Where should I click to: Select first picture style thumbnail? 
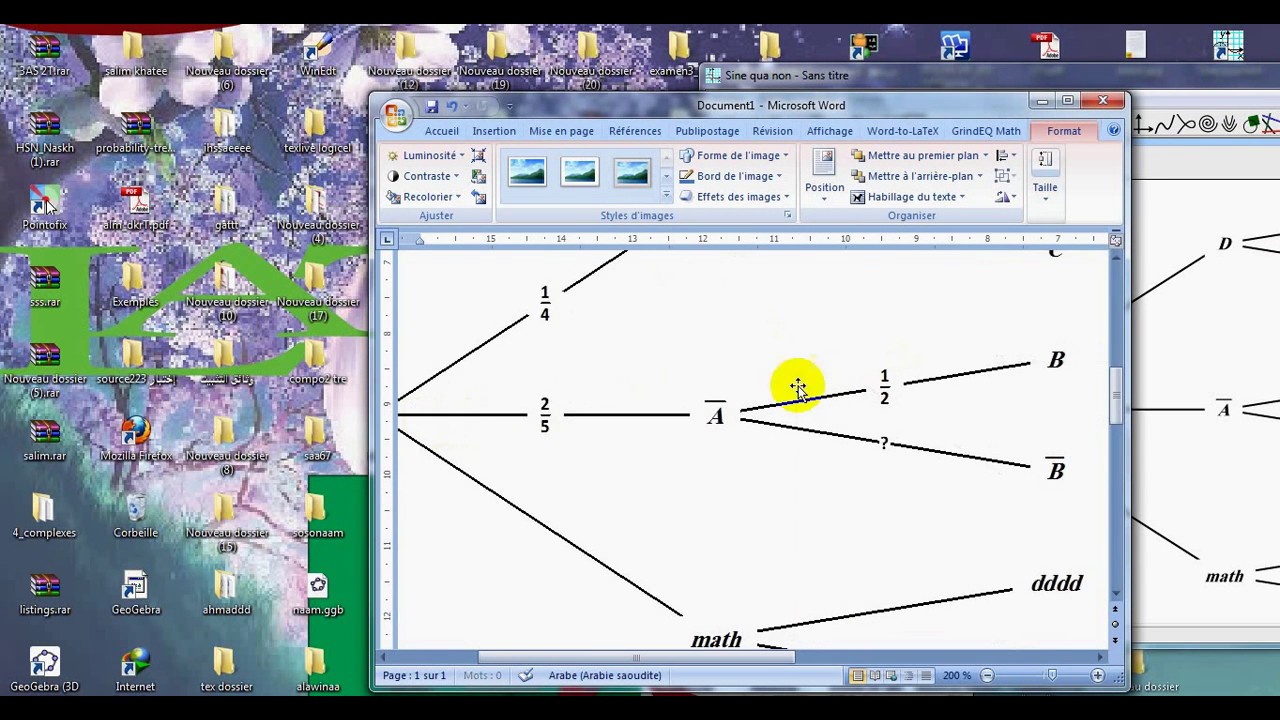(x=527, y=172)
